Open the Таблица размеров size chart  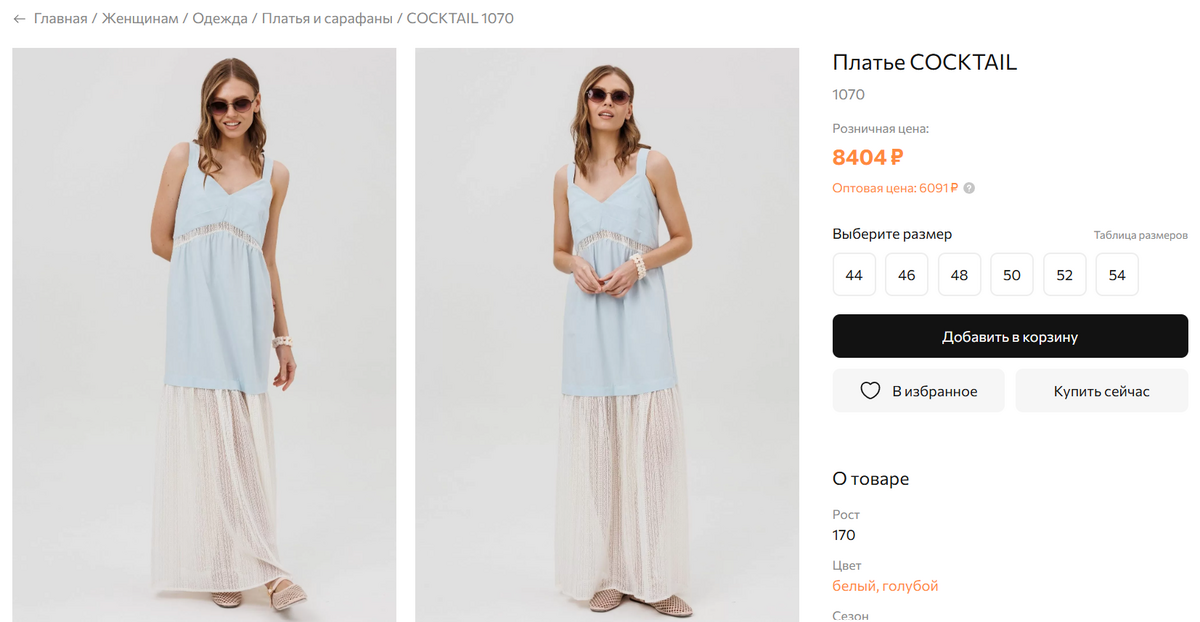(1140, 236)
